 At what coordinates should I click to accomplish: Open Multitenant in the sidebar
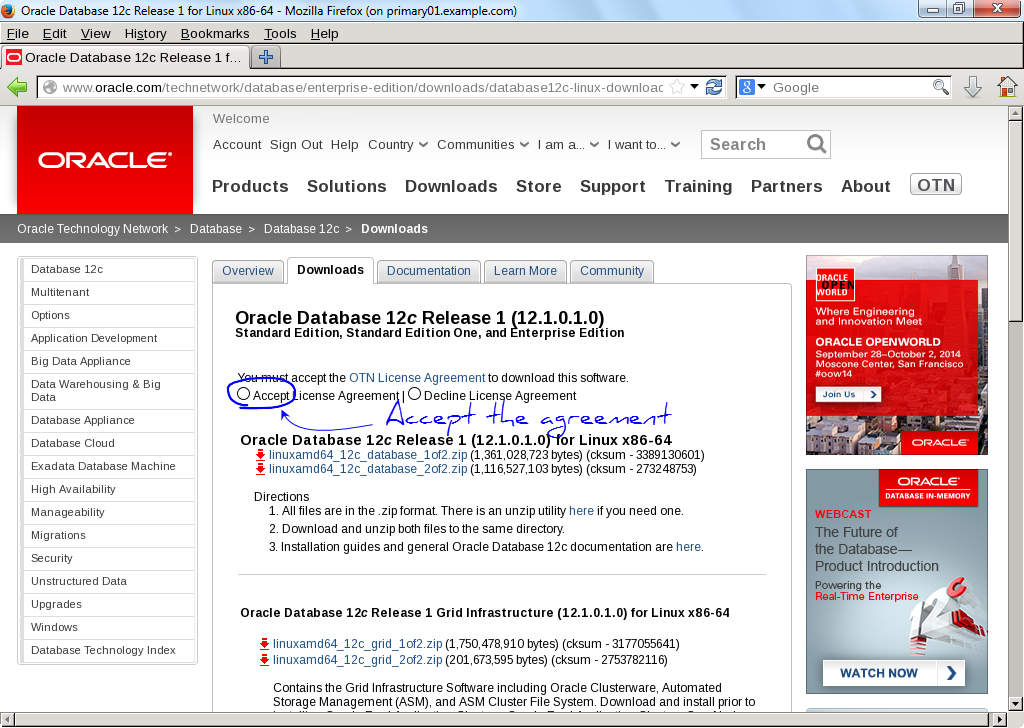[109, 292]
